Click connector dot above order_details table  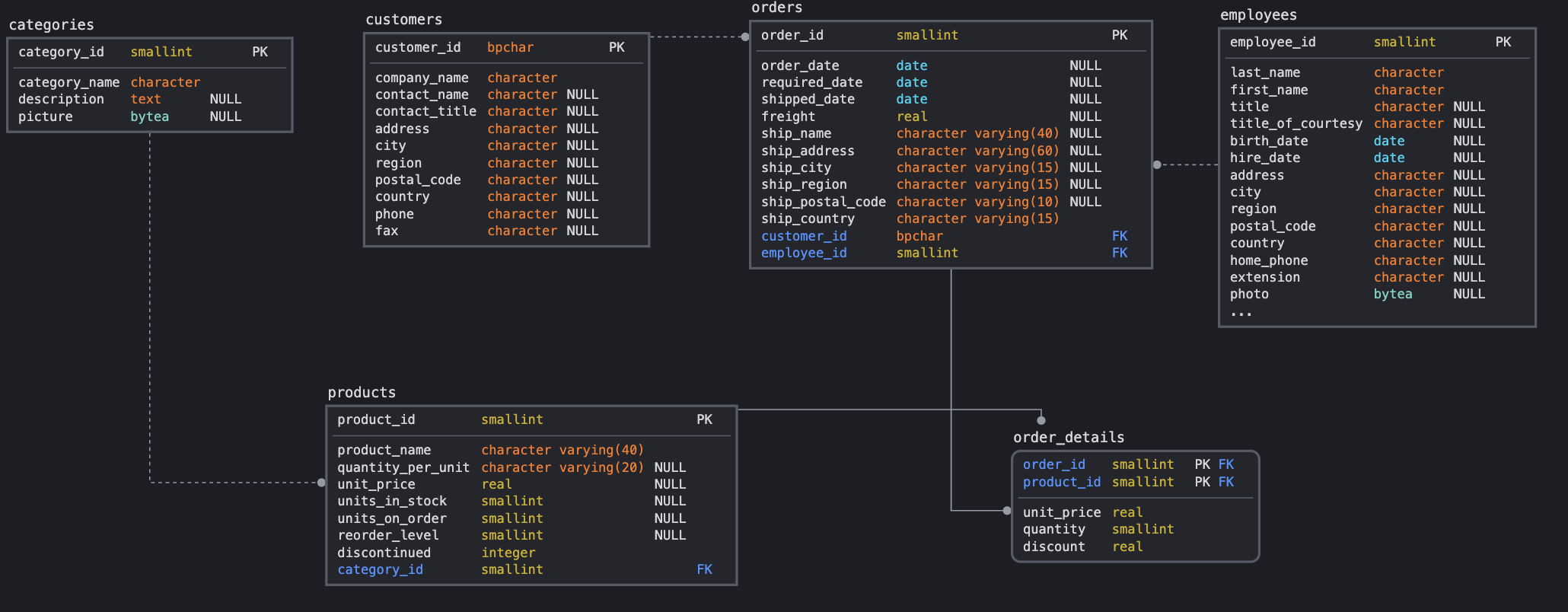coord(1041,420)
